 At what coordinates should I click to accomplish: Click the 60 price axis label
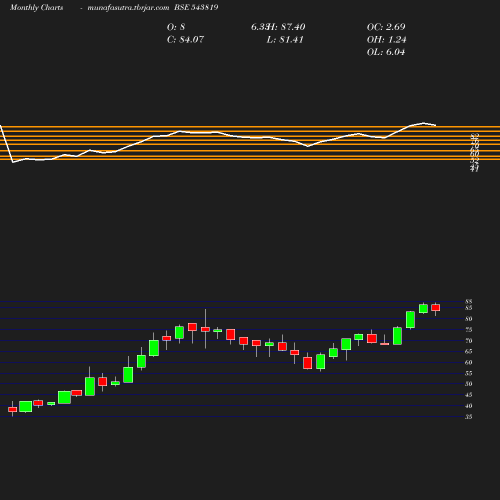[469, 362]
